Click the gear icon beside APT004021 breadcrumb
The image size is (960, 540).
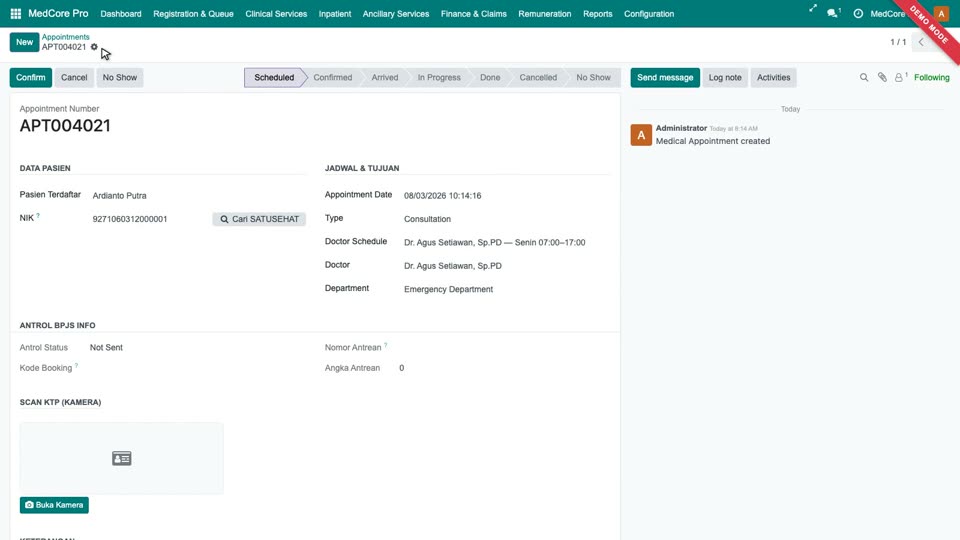coord(94,47)
